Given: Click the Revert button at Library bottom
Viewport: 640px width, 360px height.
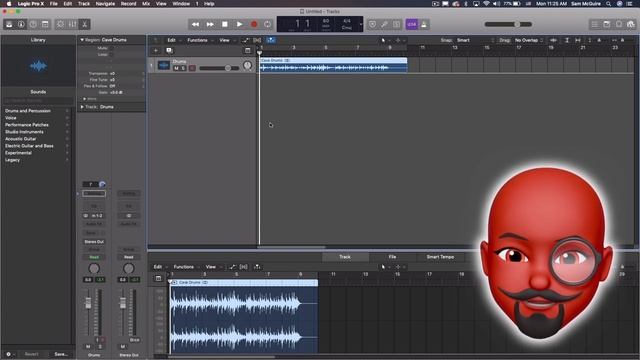Looking at the screenshot, I should (31, 354).
